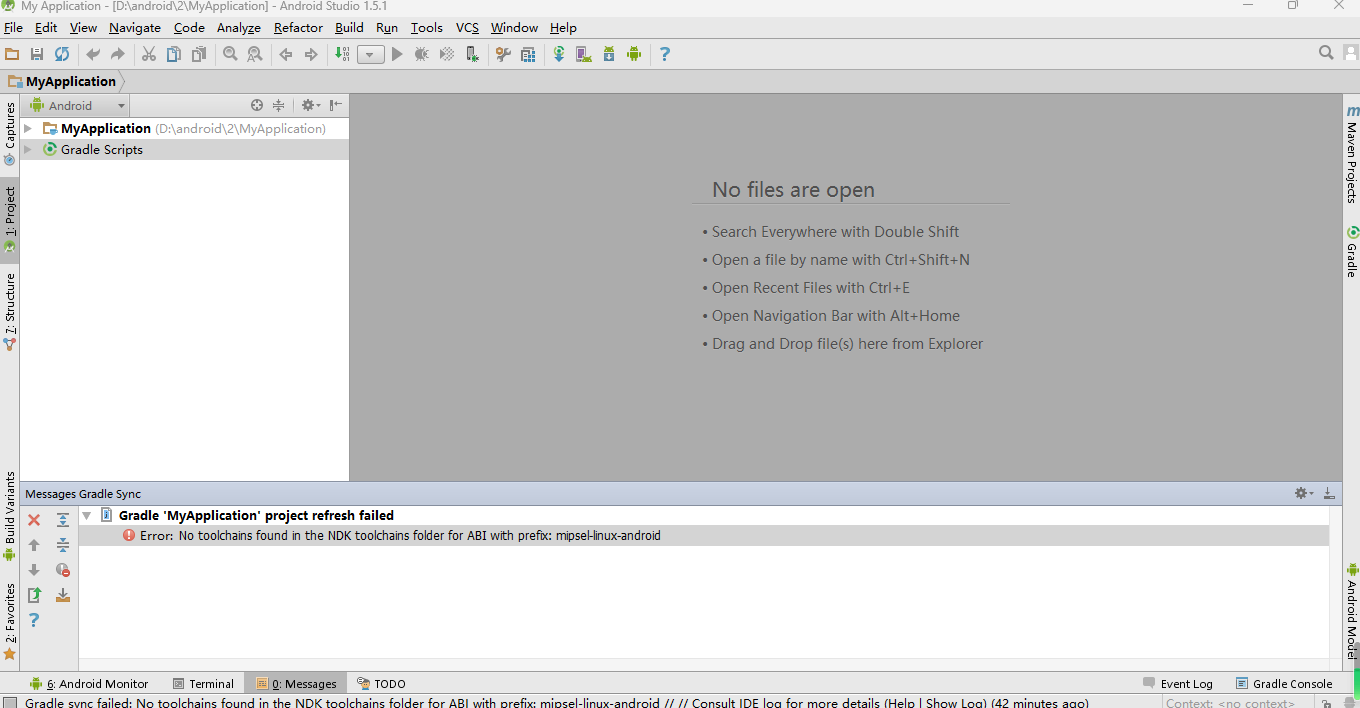Click Attach Debugger to Android Process icon
Image resolution: width=1360 pixels, height=708 pixels.
(x=472, y=54)
